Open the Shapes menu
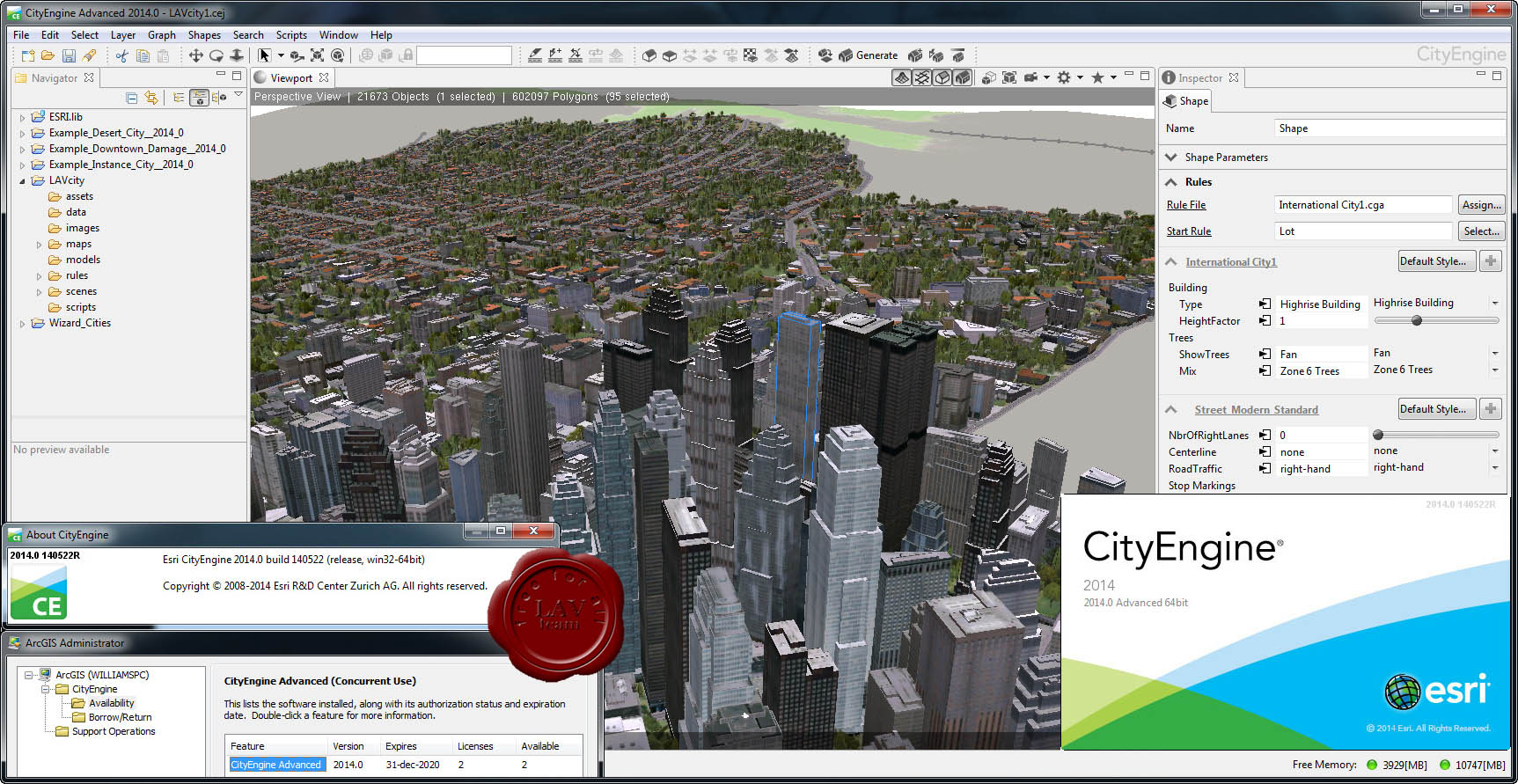 click(204, 35)
